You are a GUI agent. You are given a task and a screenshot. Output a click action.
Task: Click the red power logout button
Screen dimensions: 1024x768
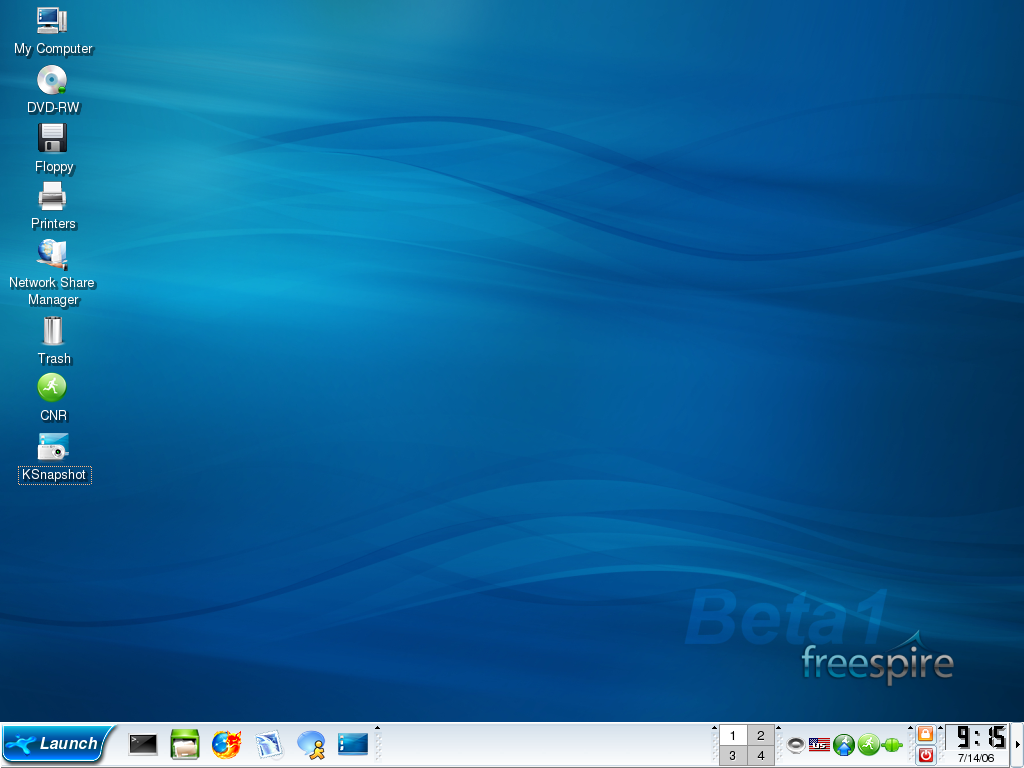pyautogui.click(x=925, y=755)
